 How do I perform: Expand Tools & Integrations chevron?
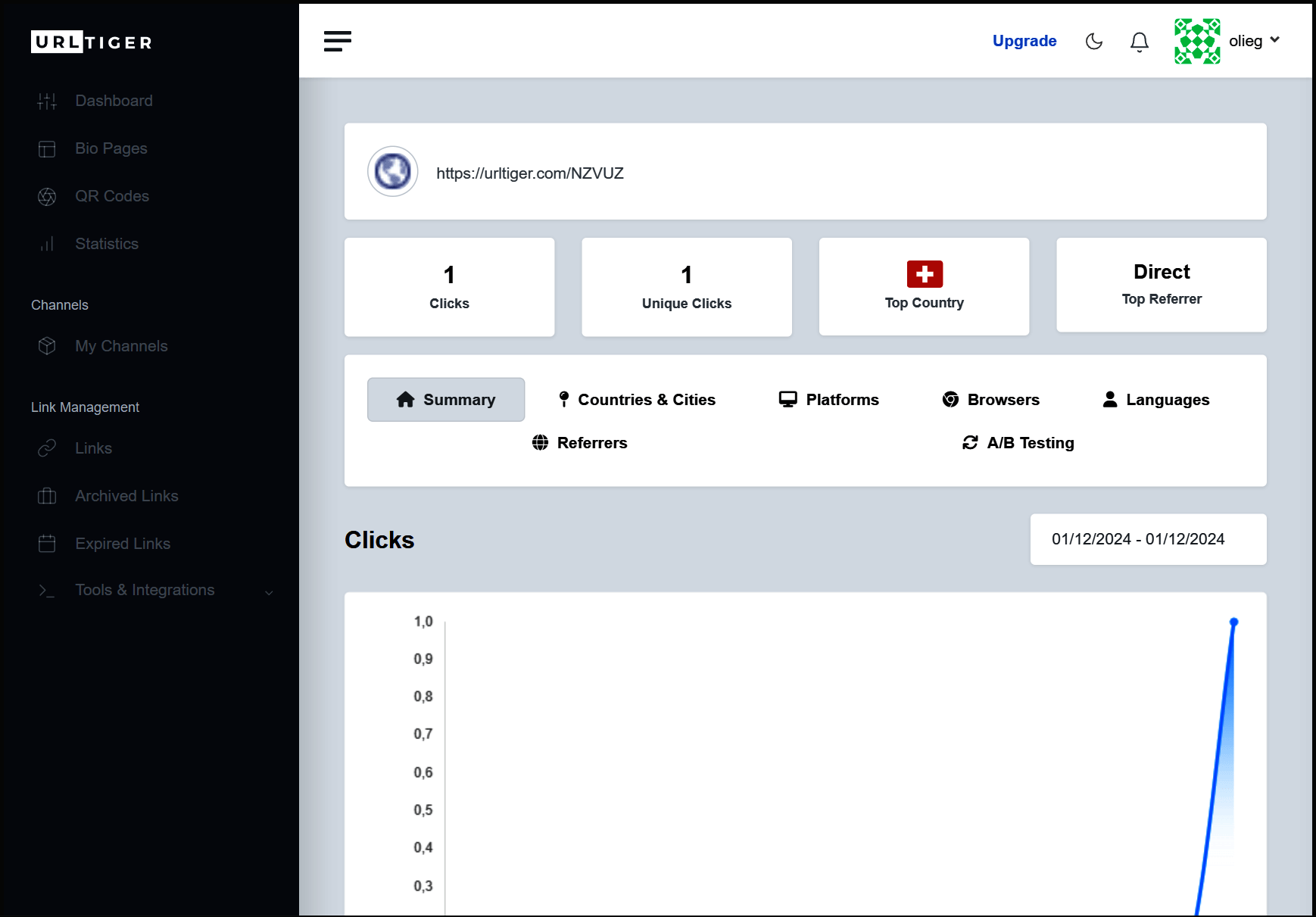269,592
